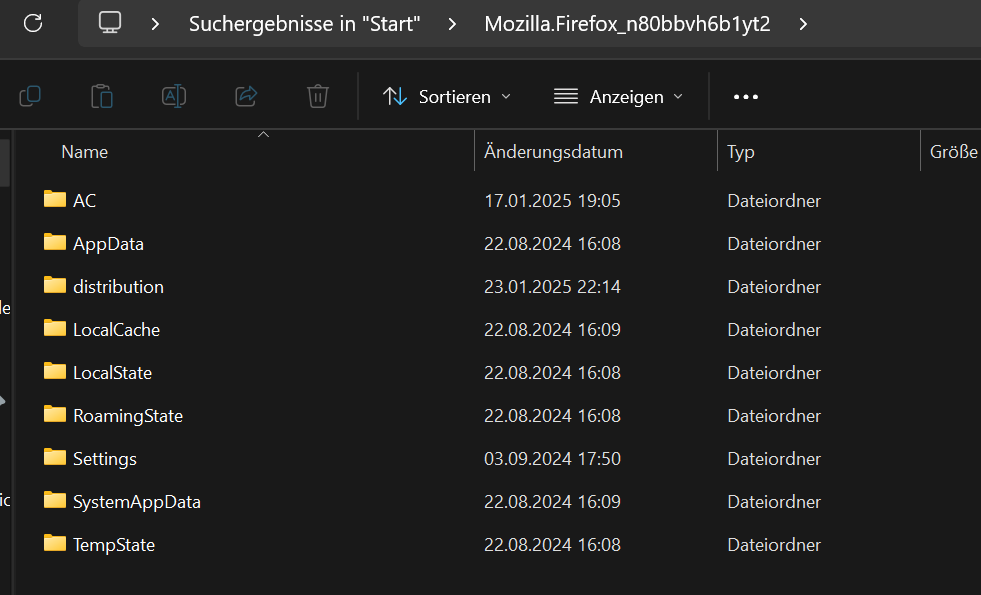Select the LocalCache folder icon

click(55, 329)
